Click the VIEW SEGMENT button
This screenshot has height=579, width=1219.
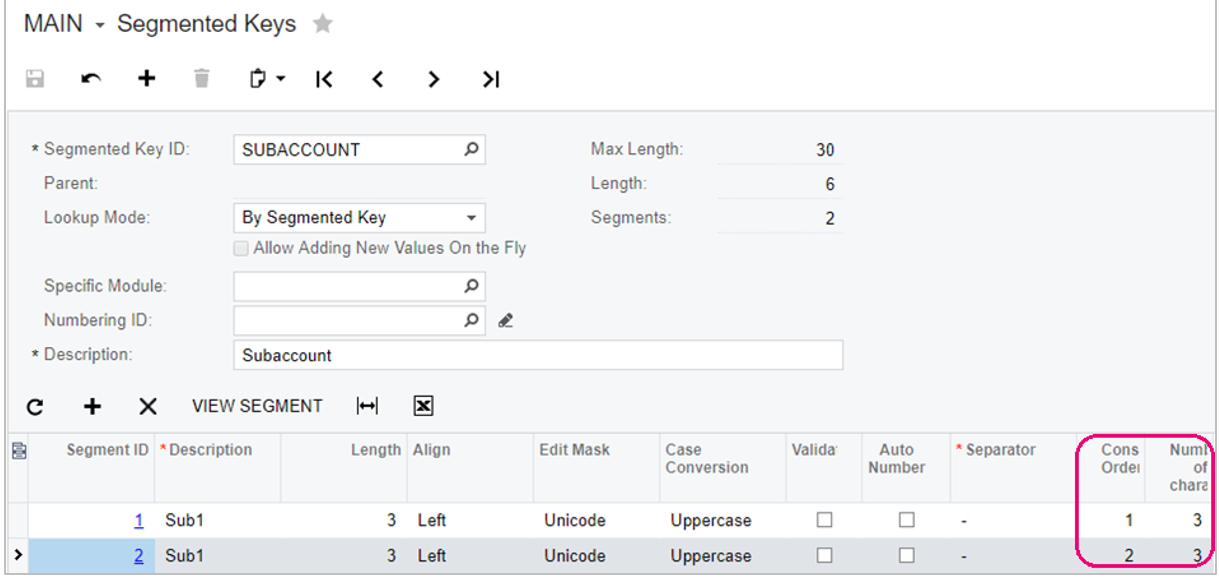(257, 406)
